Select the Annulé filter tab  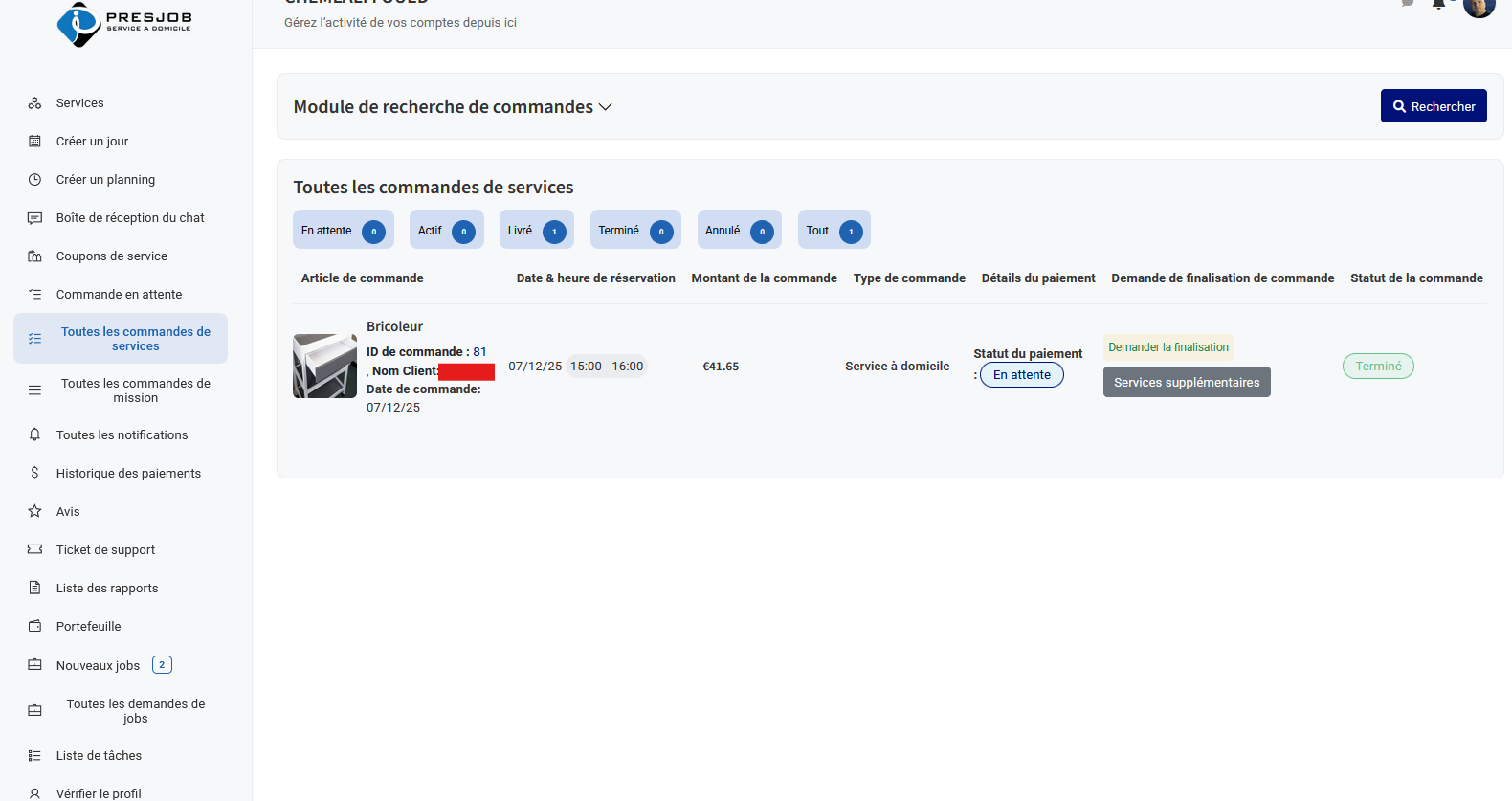[x=740, y=230]
